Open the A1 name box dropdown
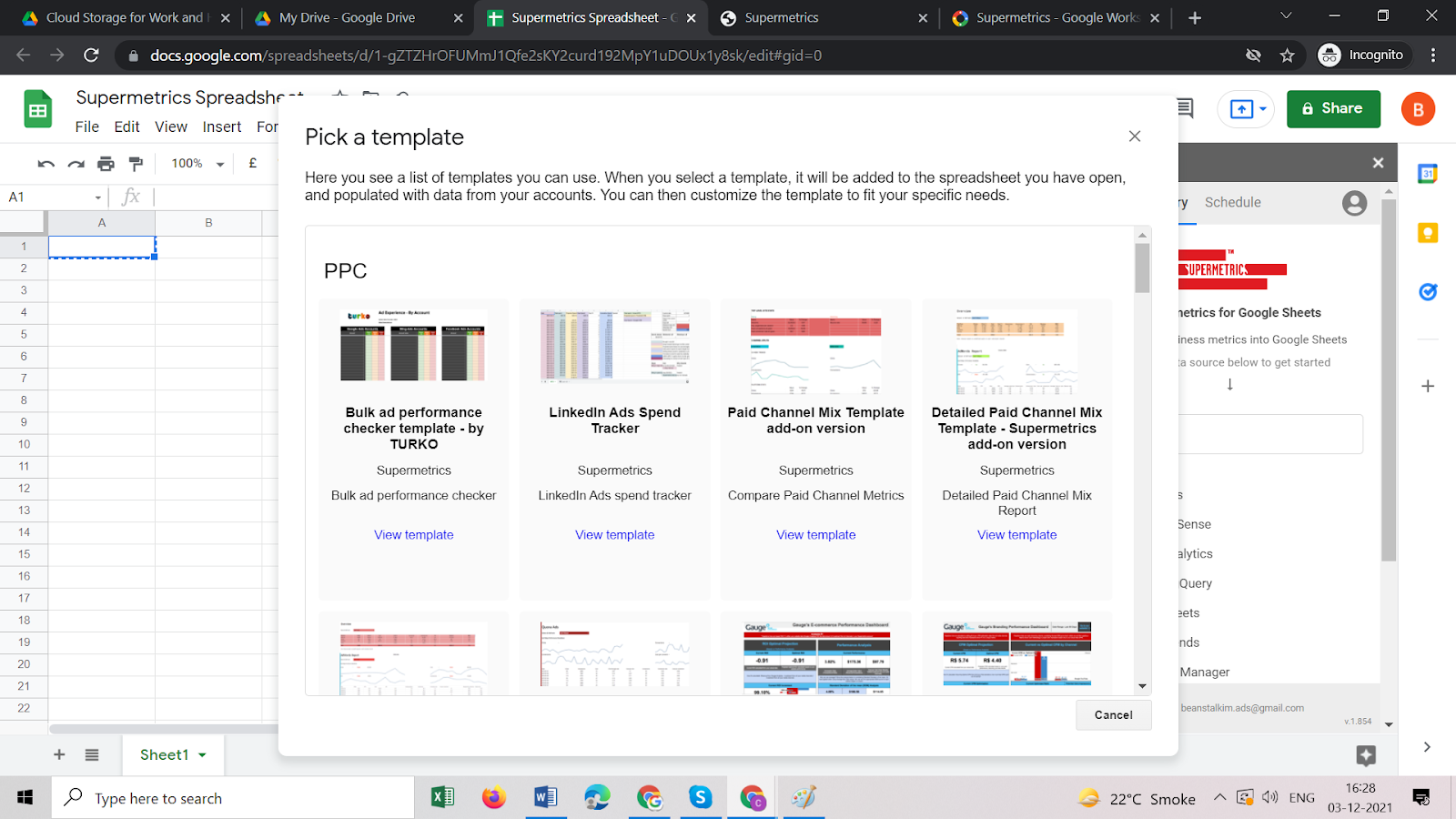 click(x=98, y=197)
